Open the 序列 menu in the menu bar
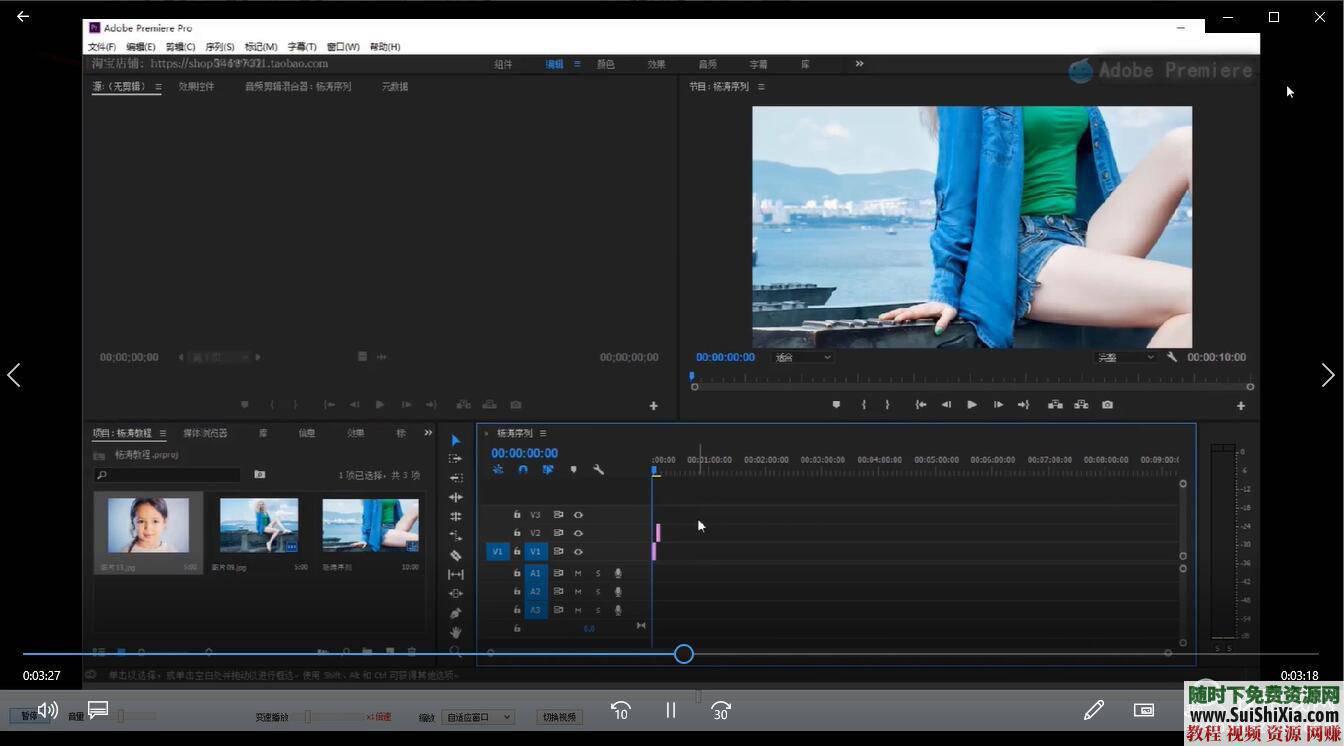Image resolution: width=1344 pixels, height=746 pixels. pyautogui.click(x=218, y=46)
